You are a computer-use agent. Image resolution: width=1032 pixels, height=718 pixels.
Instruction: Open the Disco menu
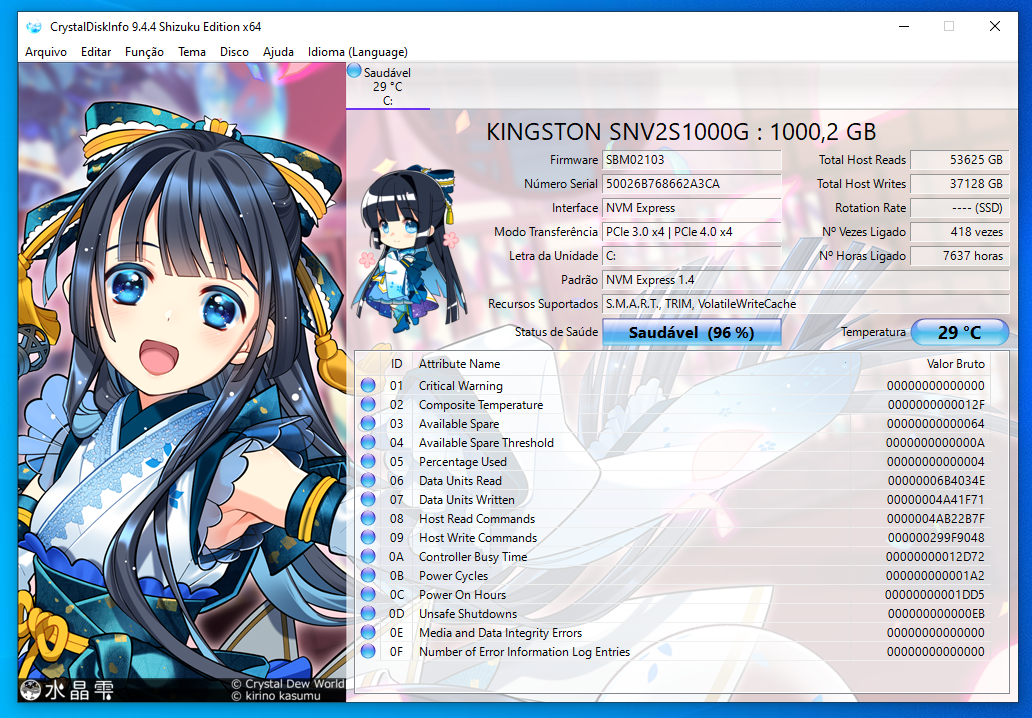(234, 52)
